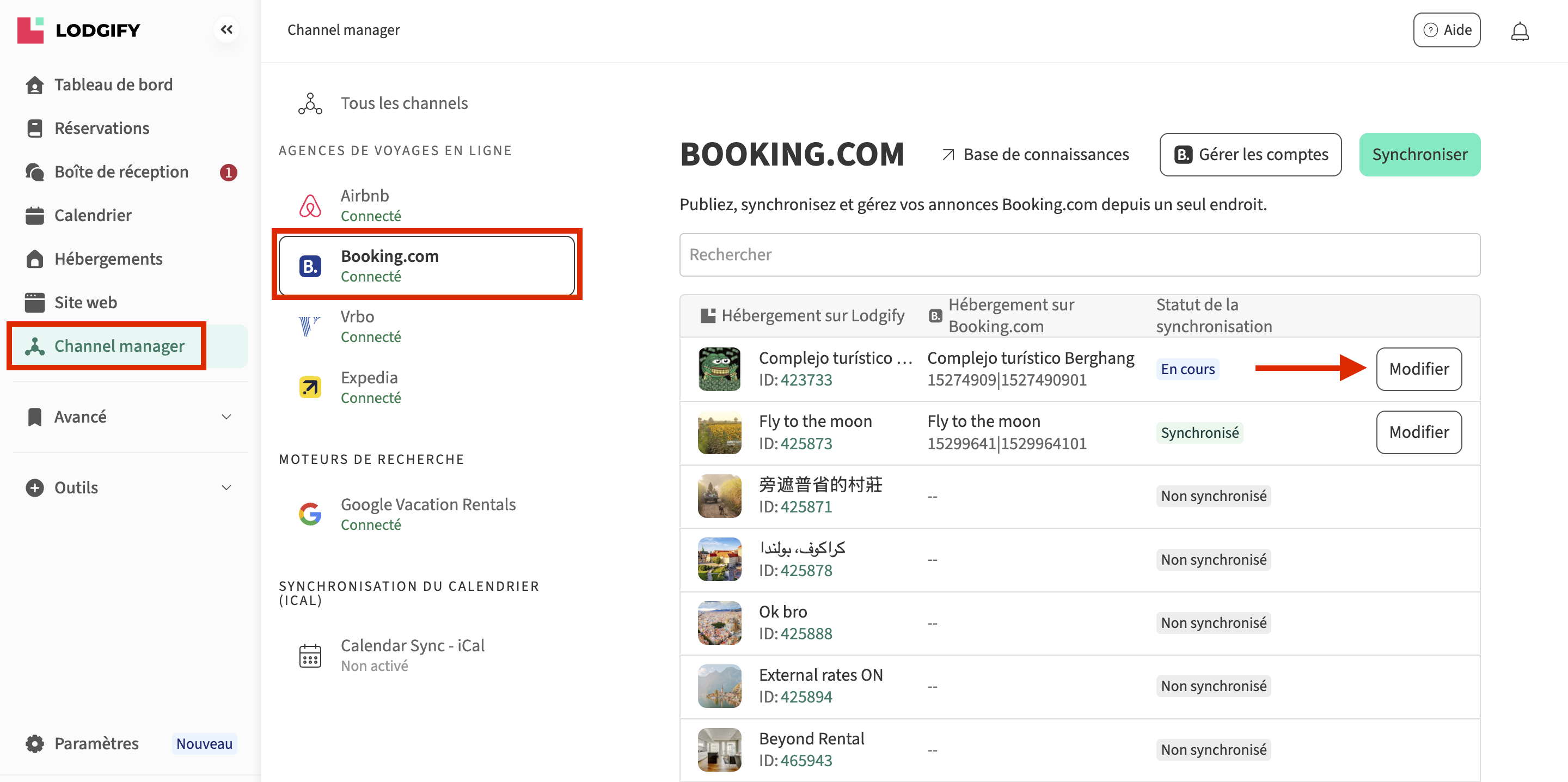Click the Vrbo logo icon
Image resolution: width=1568 pixels, height=782 pixels.
coord(310,326)
